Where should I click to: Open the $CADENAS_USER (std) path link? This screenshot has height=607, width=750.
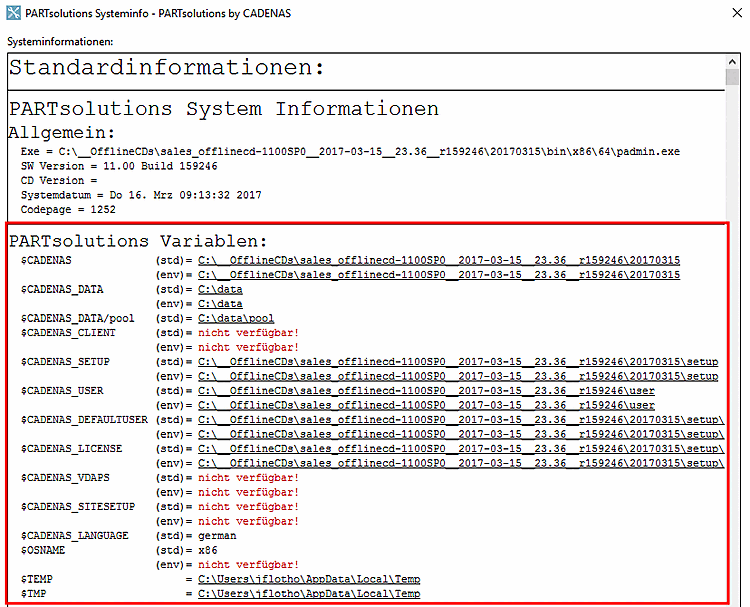(426, 391)
